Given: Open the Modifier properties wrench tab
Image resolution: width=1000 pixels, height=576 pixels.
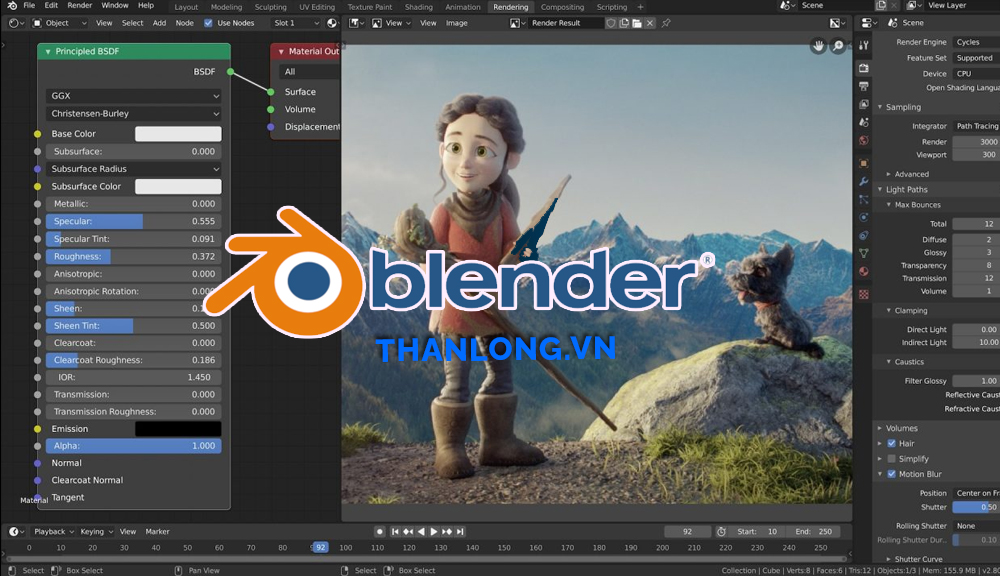Looking at the screenshot, I should coord(864,181).
